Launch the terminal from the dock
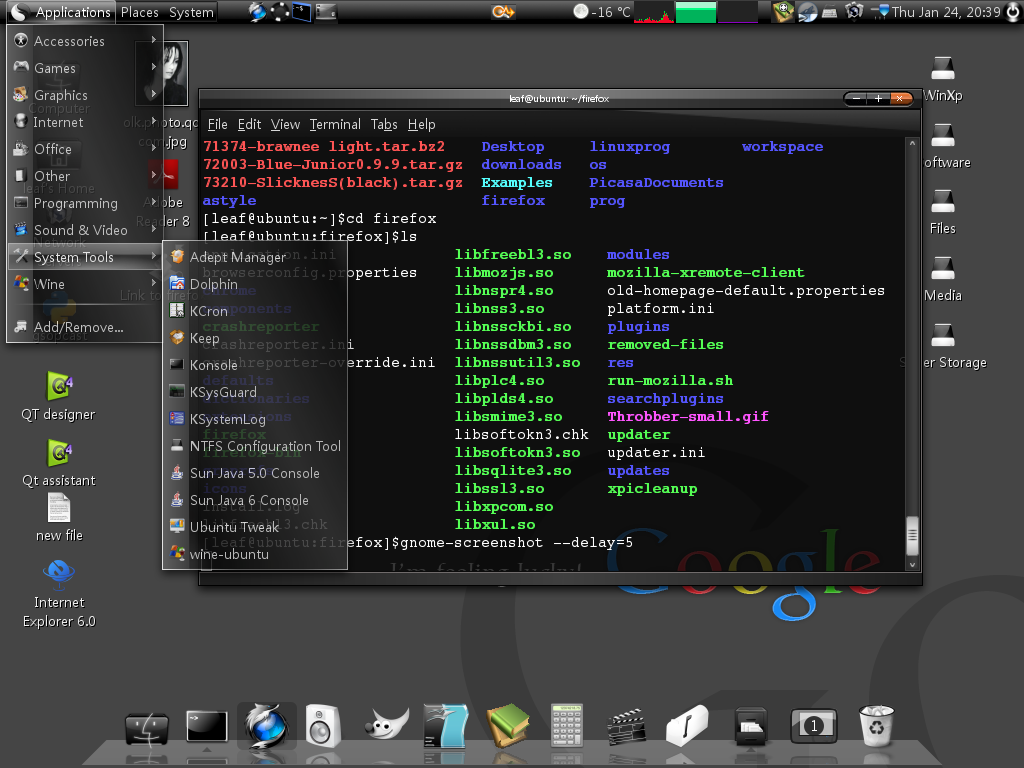Viewport: 1024px width, 768px height. [x=207, y=726]
